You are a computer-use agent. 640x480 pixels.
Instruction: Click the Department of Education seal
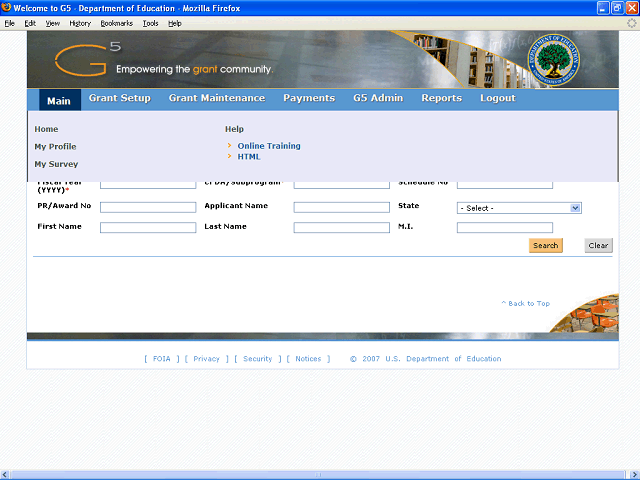coord(553,60)
